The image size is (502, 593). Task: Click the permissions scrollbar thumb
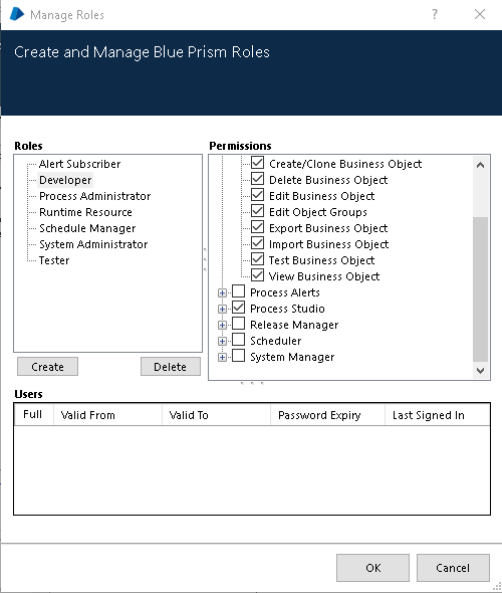(480, 289)
